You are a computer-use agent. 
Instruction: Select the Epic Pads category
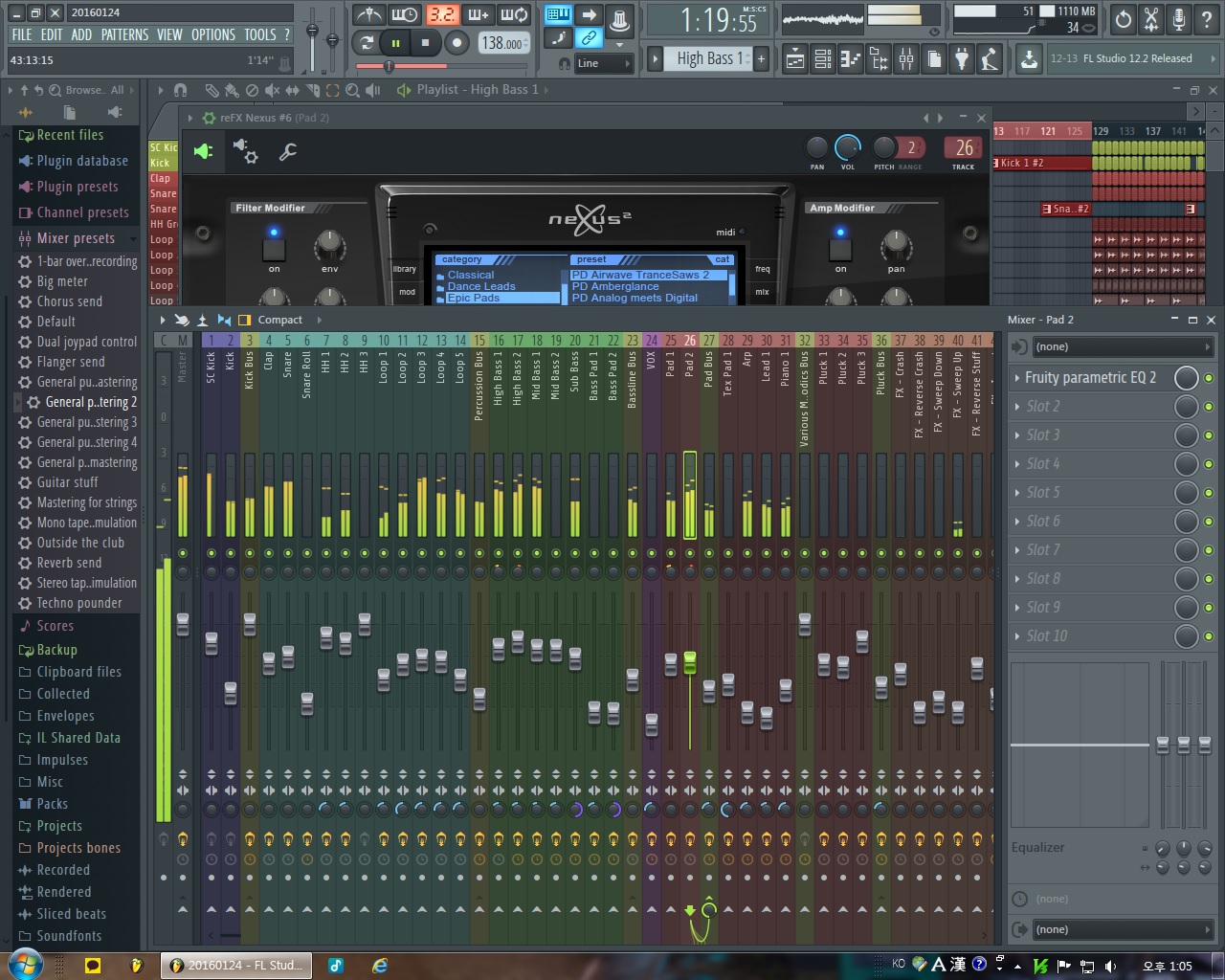474,298
